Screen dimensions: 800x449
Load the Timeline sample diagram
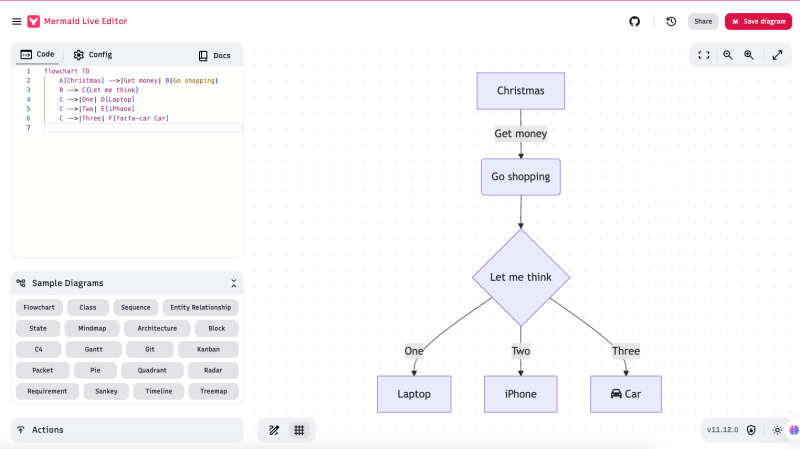tap(159, 391)
